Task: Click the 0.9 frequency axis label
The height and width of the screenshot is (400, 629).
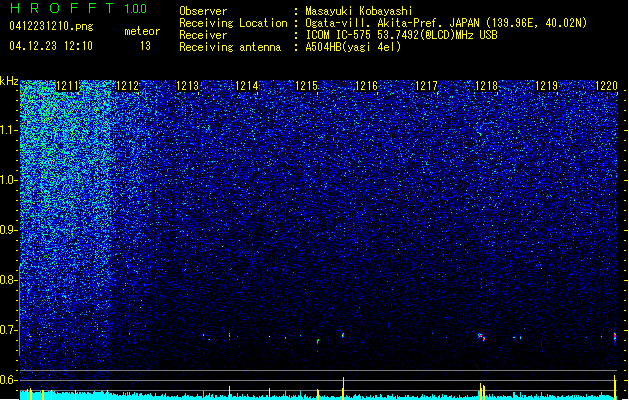Action: (9, 230)
